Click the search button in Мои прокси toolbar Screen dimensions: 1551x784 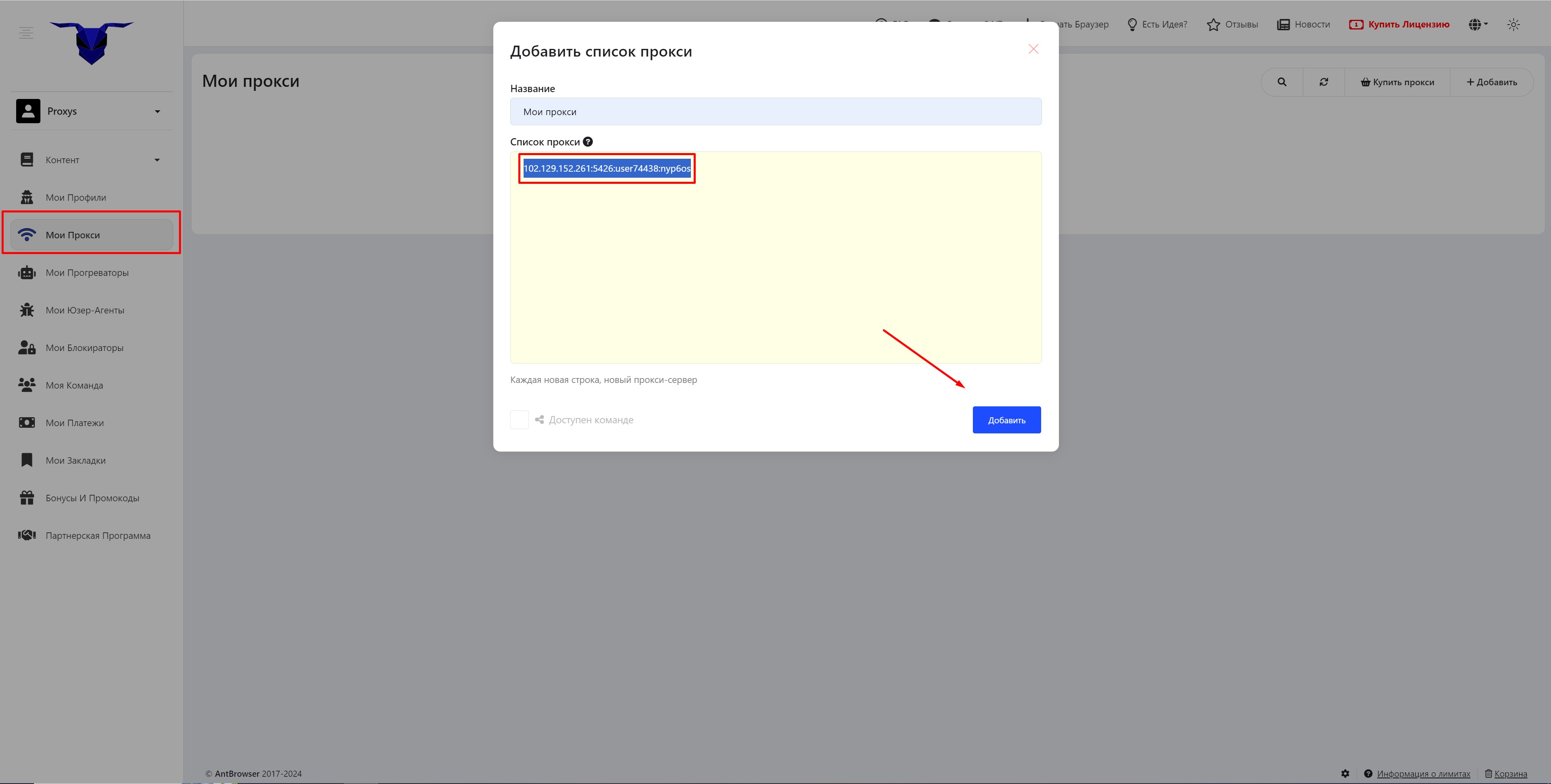1282,82
